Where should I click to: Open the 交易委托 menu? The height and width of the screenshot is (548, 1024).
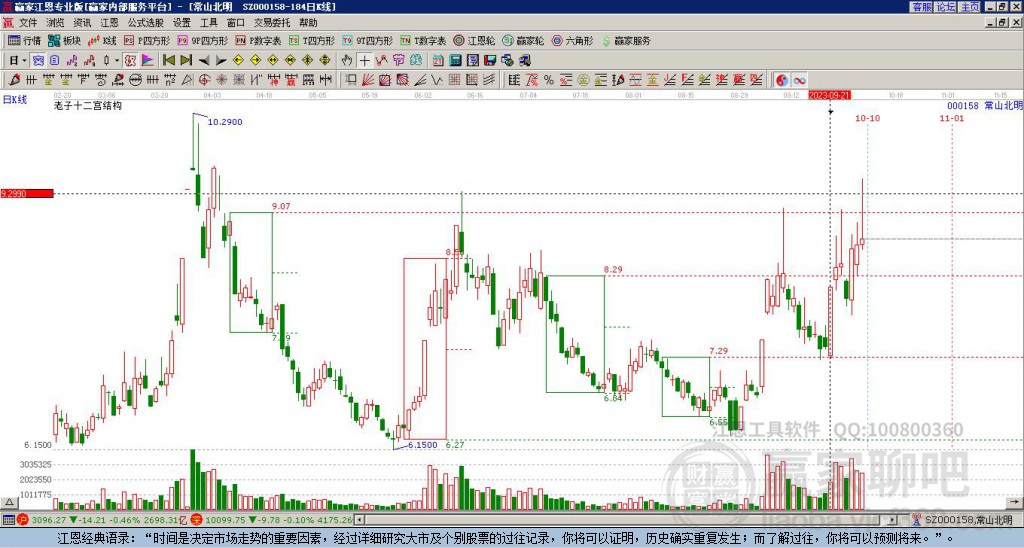point(272,23)
